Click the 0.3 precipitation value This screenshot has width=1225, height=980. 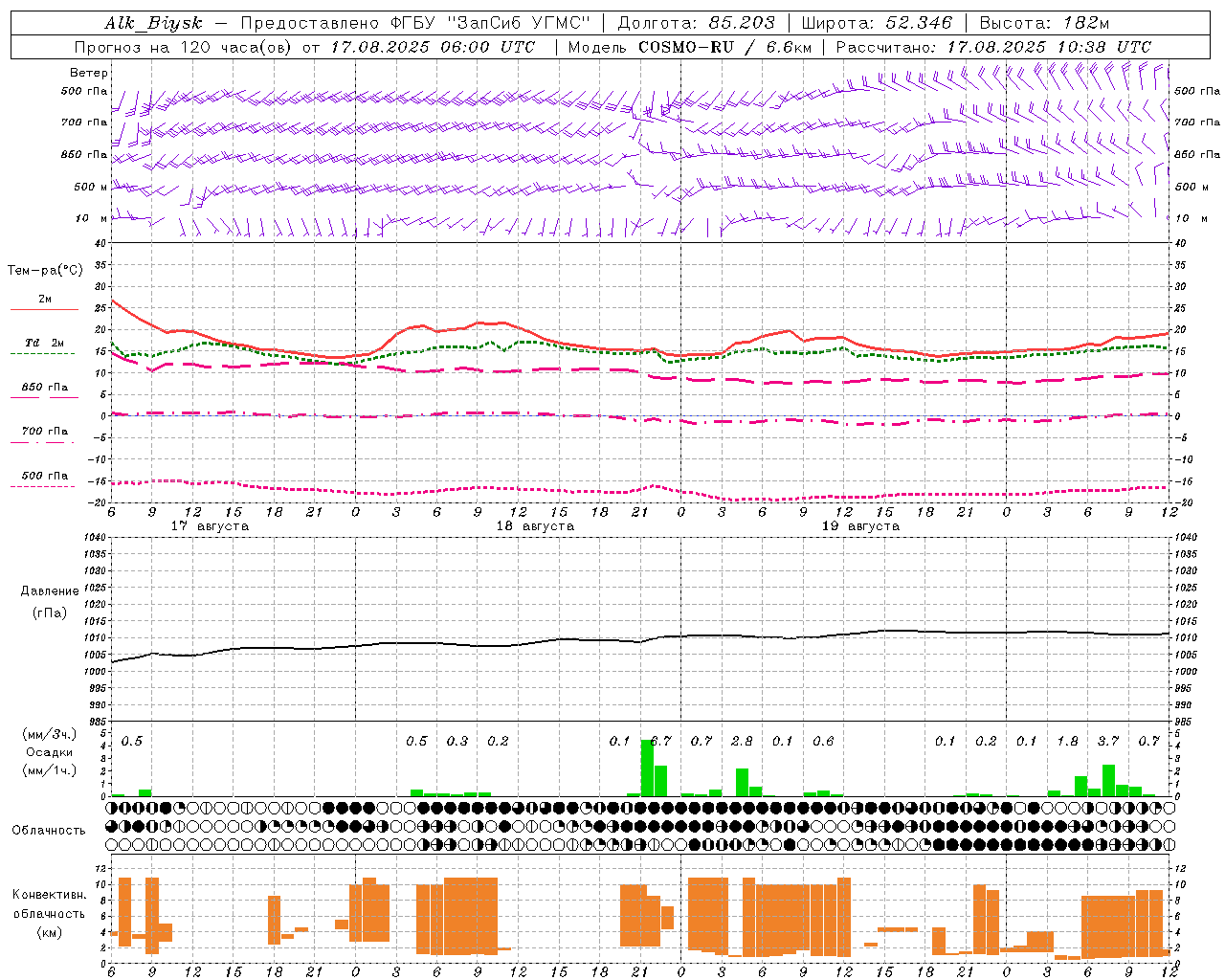[x=457, y=741]
